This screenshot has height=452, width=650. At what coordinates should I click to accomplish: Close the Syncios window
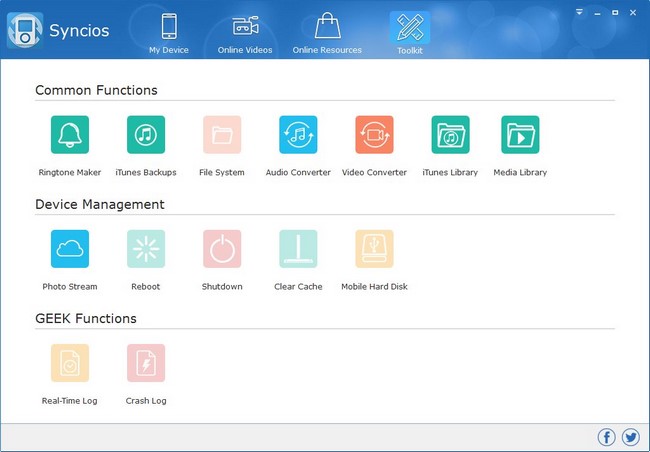[633, 13]
